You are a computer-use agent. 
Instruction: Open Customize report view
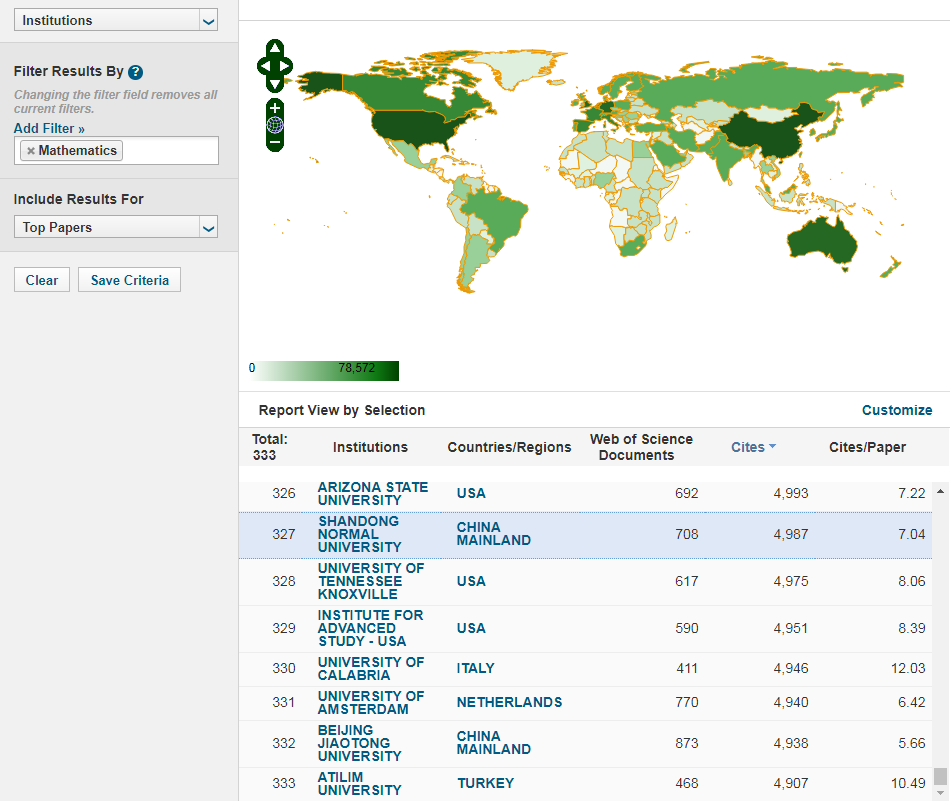896,410
